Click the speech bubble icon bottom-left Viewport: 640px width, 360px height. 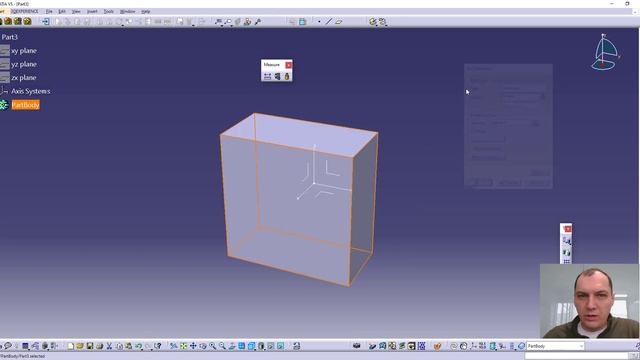8,346
